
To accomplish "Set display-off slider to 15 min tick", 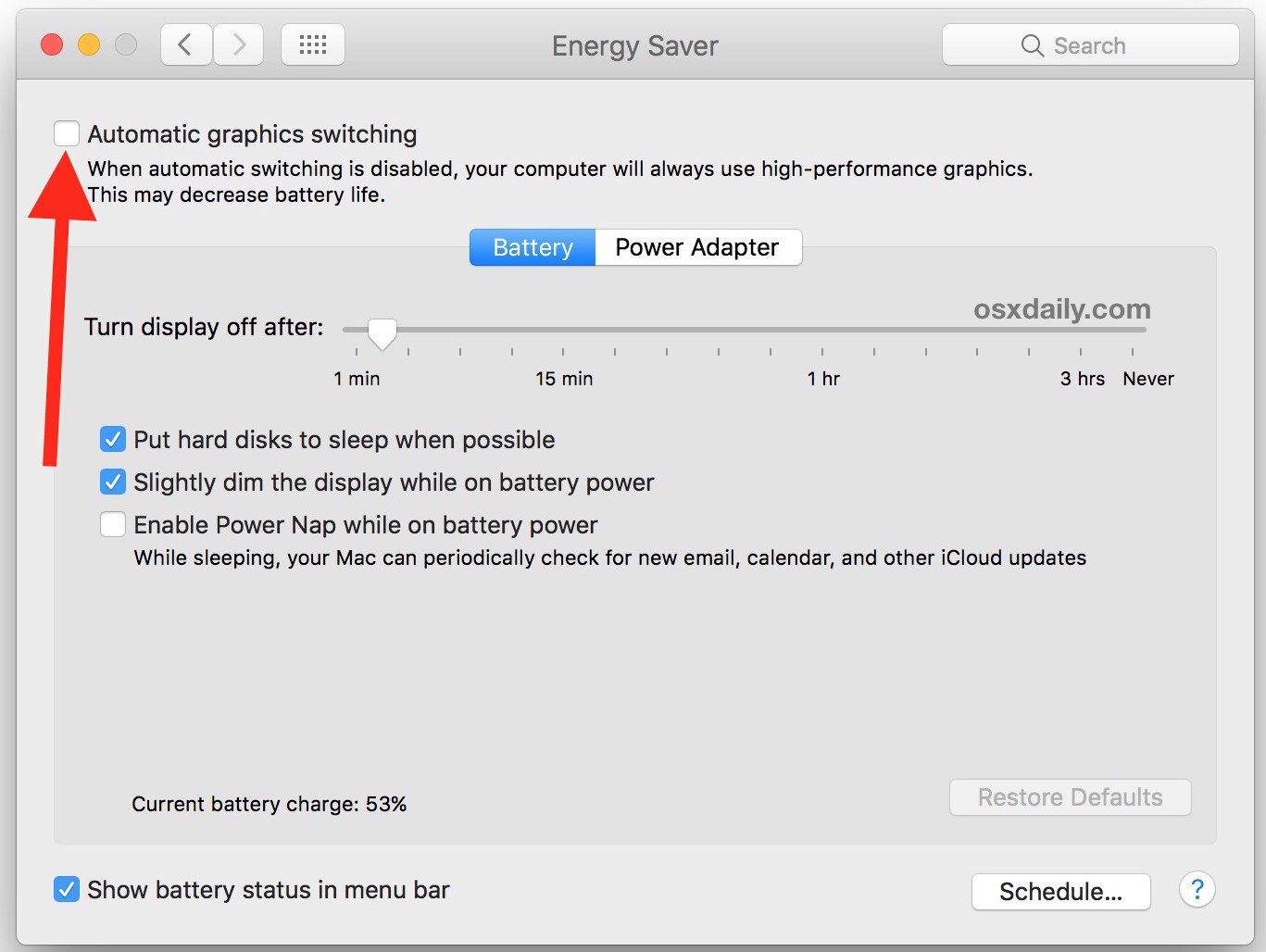I will click(x=563, y=352).
